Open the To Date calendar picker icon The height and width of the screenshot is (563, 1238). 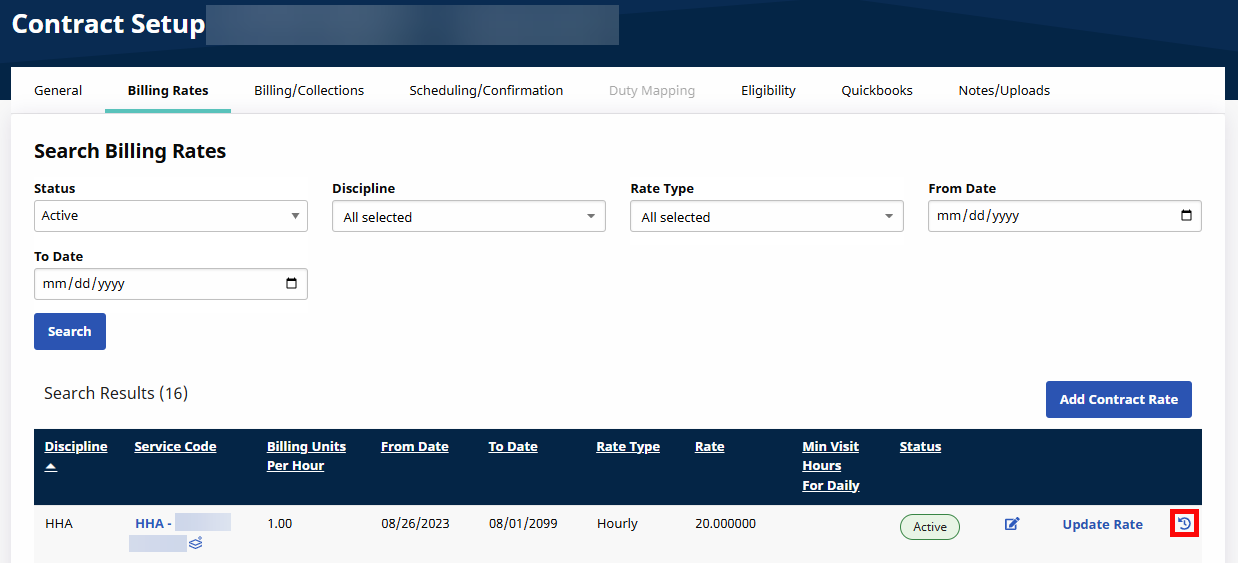pyautogui.click(x=292, y=283)
